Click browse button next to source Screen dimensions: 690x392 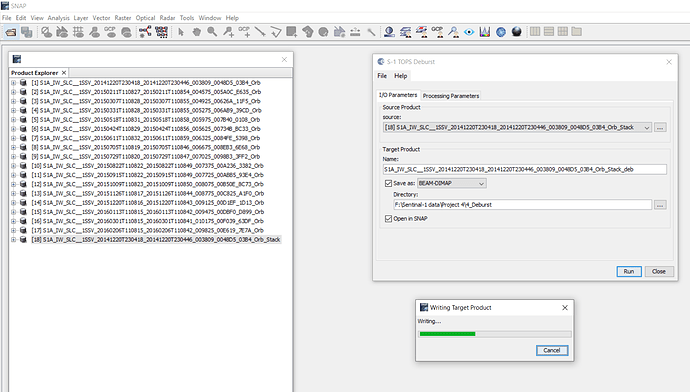point(660,128)
